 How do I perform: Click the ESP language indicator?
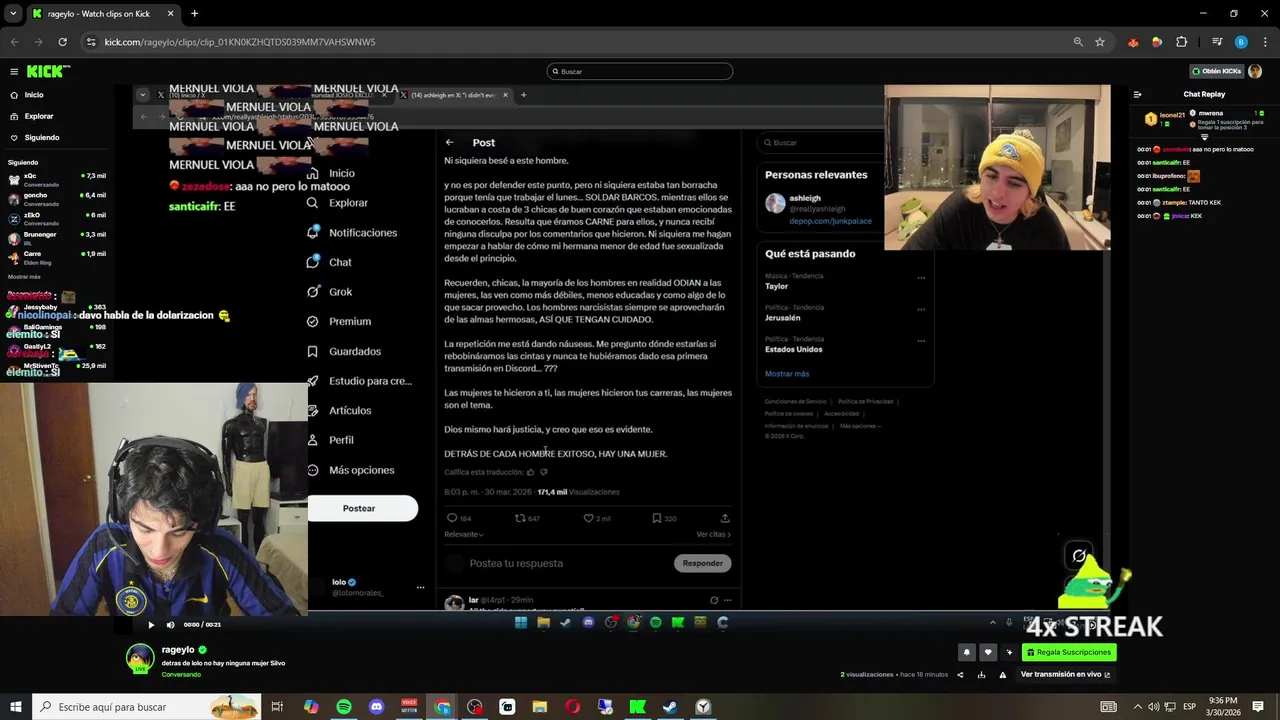[x=1189, y=707]
